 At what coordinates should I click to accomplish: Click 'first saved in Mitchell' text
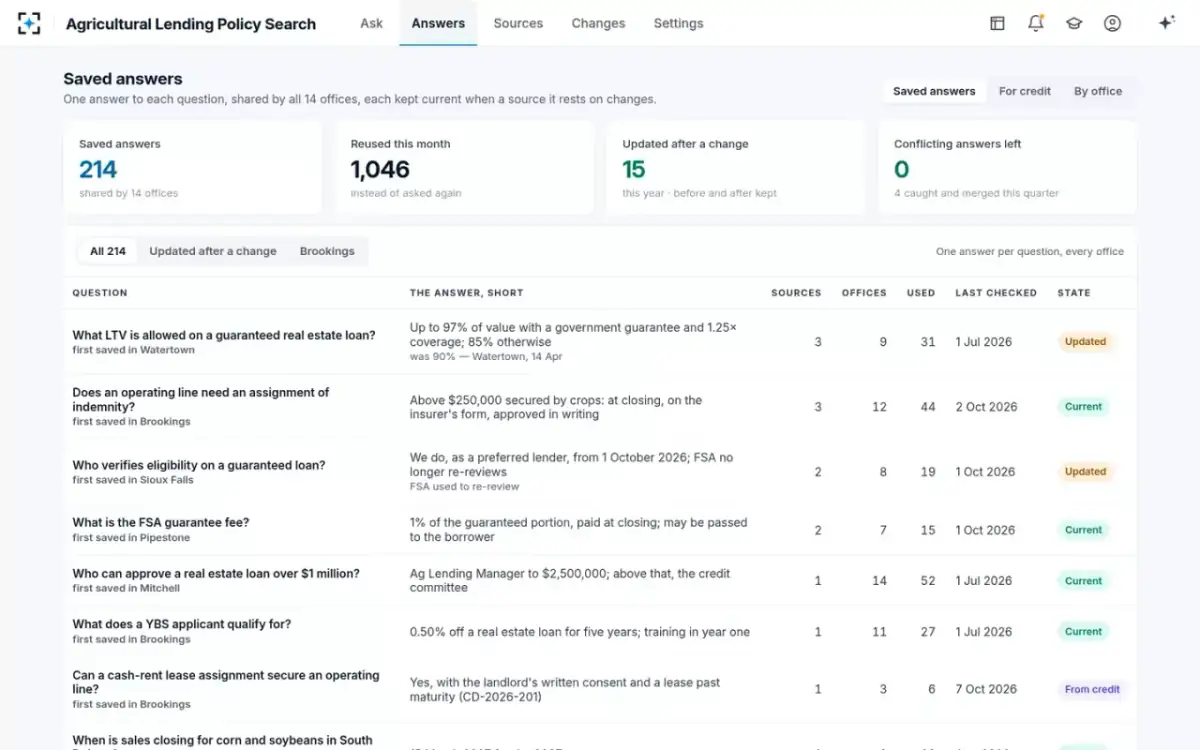click(126, 589)
